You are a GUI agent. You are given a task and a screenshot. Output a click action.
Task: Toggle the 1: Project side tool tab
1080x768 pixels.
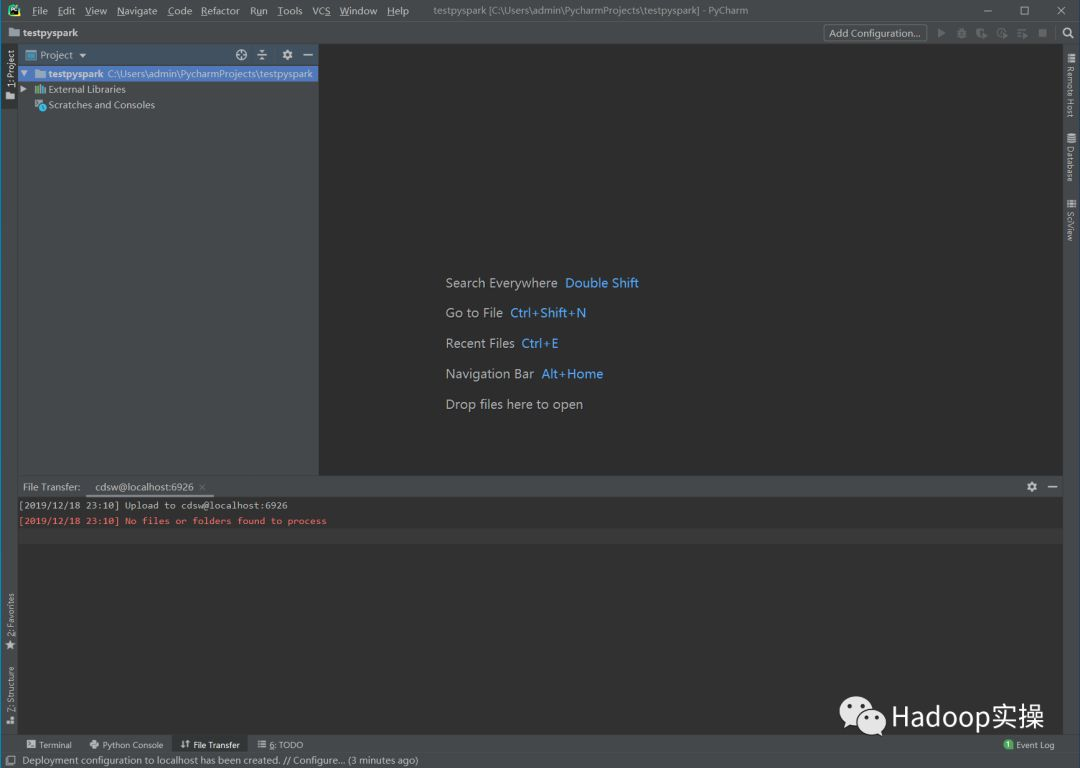10,74
